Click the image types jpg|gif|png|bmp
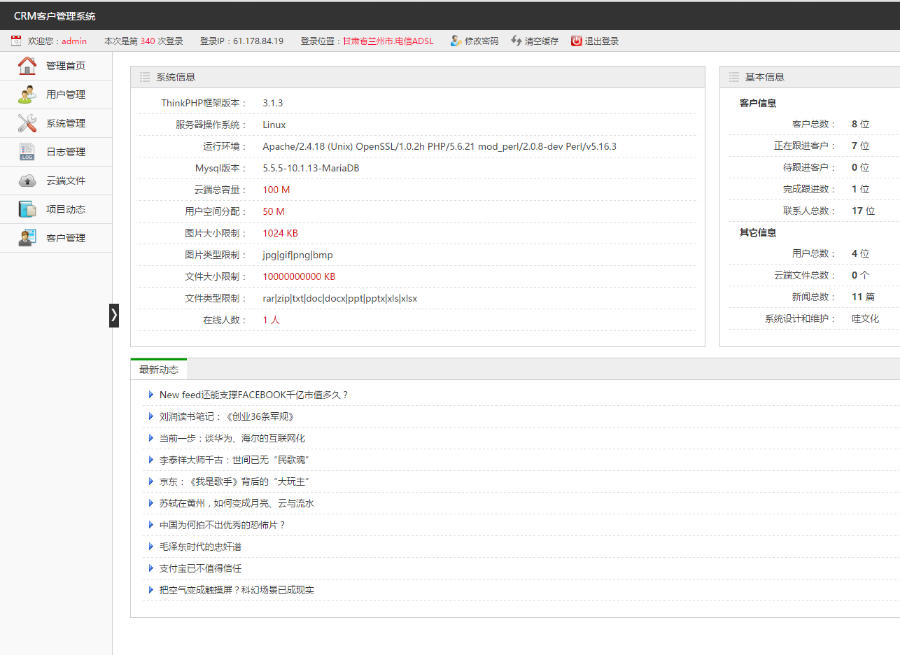The image size is (900, 655). pos(297,255)
